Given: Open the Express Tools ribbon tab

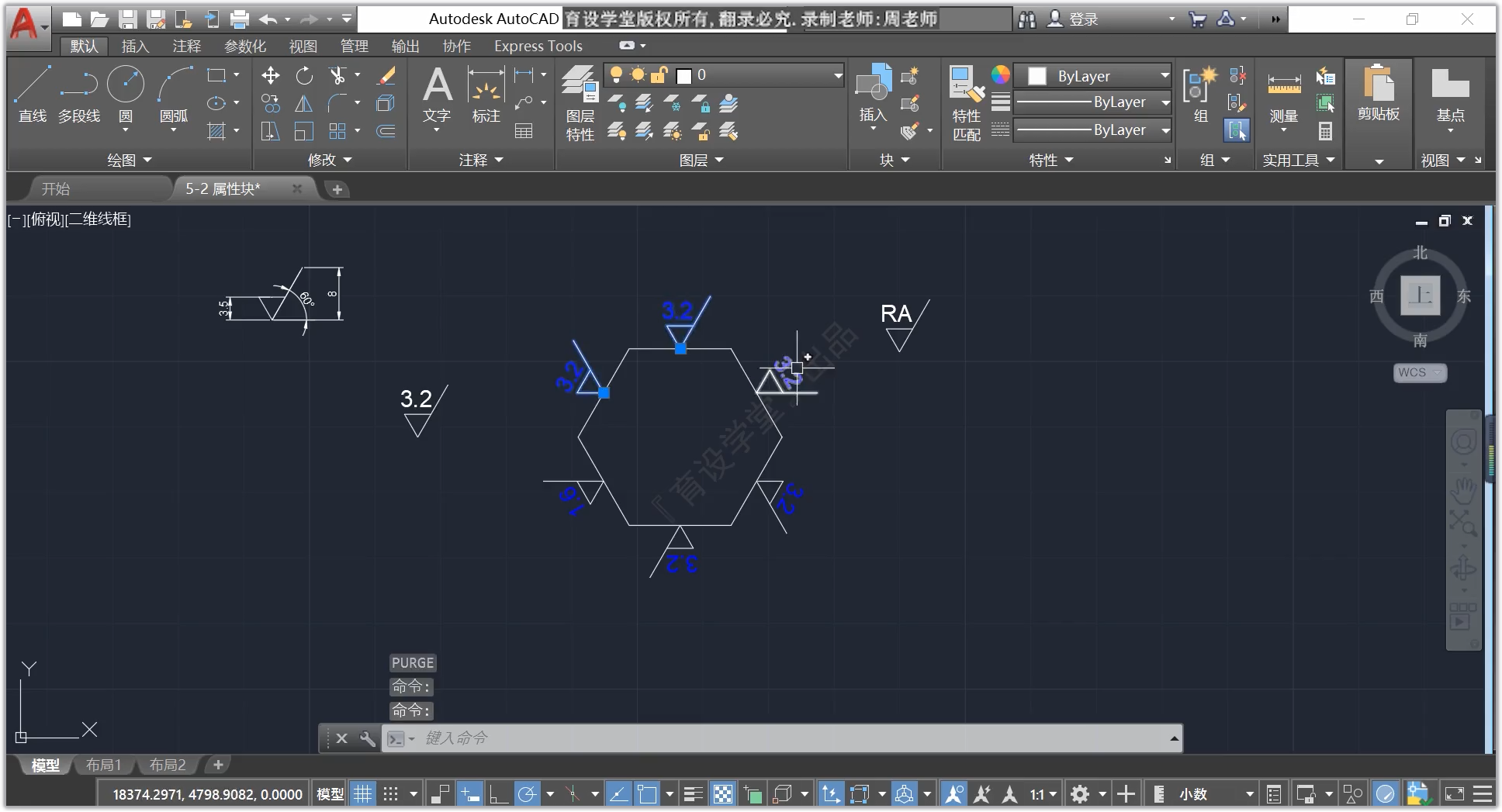Looking at the screenshot, I should (x=538, y=47).
